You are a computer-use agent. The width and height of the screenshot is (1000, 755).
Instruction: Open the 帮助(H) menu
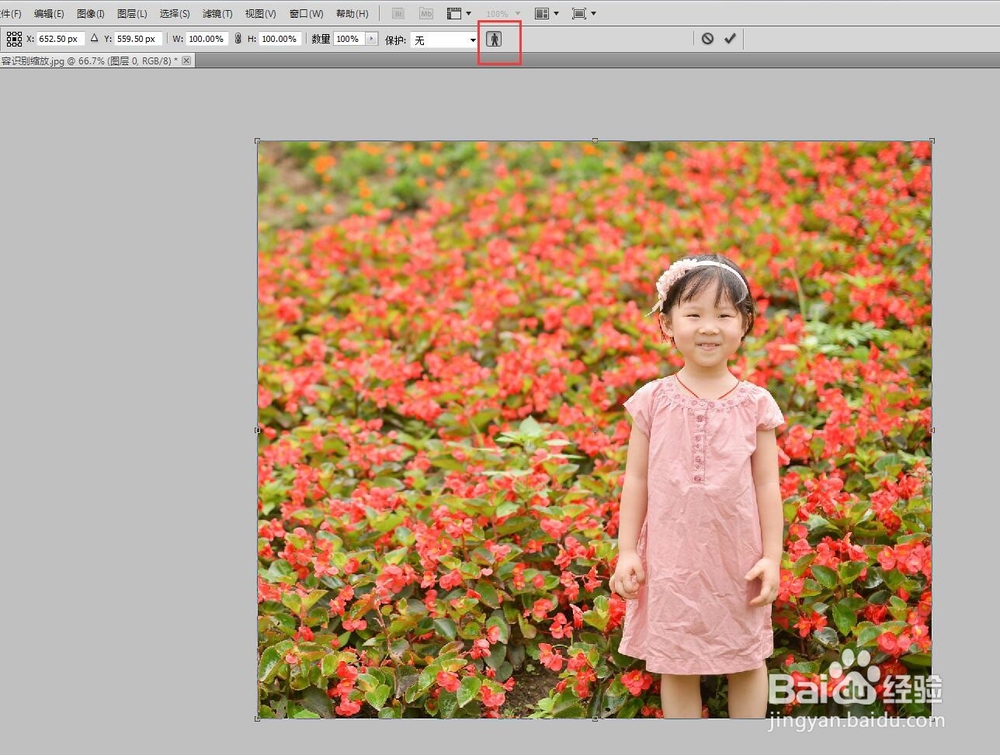point(352,13)
